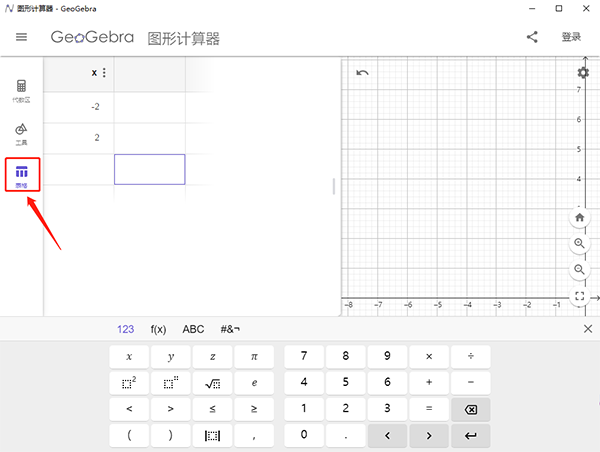The height and width of the screenshot is (452, 600).
Task: Click the panel divider handle
Action: coord(334,186)
